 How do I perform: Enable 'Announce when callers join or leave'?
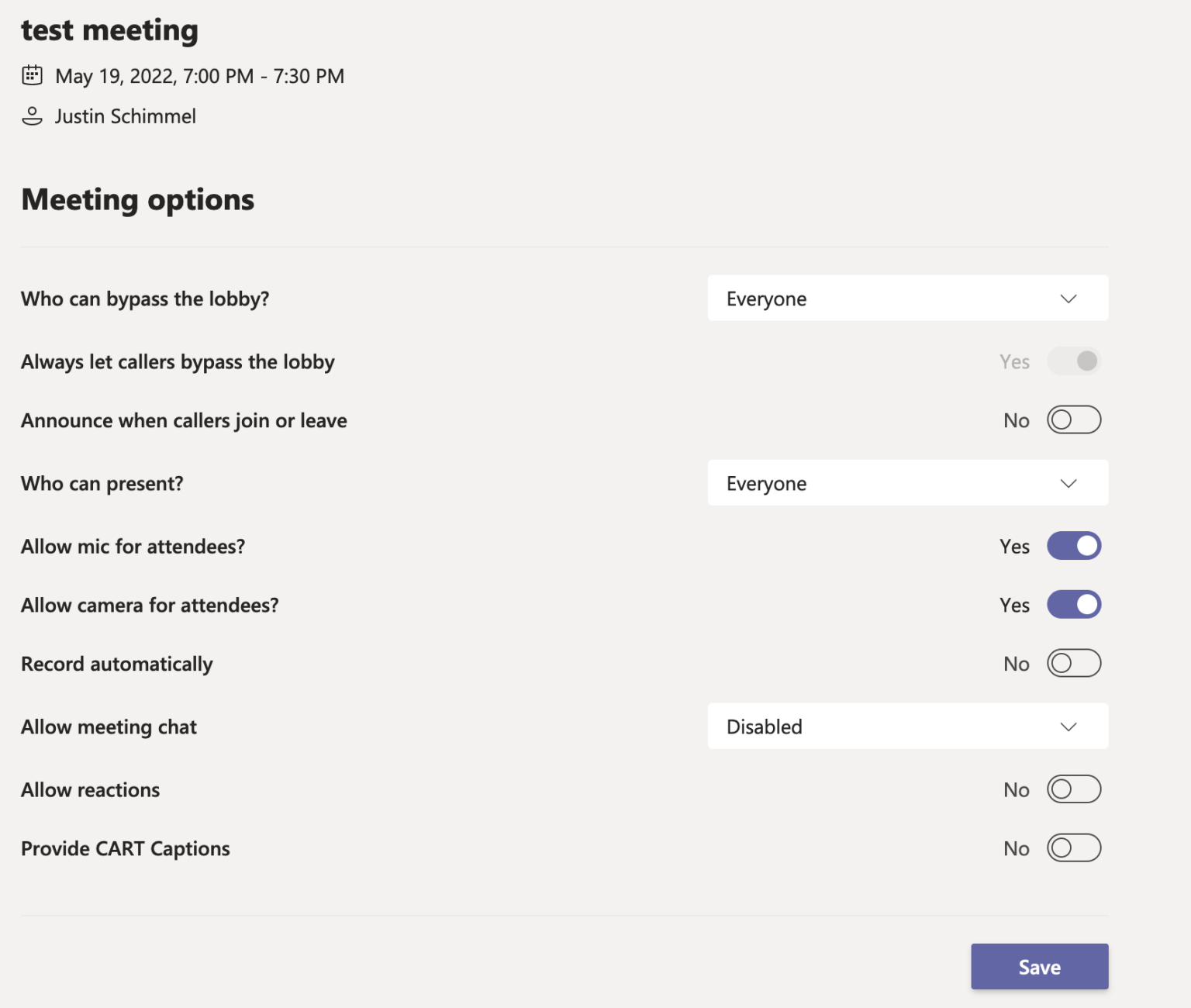point(1074,419)
